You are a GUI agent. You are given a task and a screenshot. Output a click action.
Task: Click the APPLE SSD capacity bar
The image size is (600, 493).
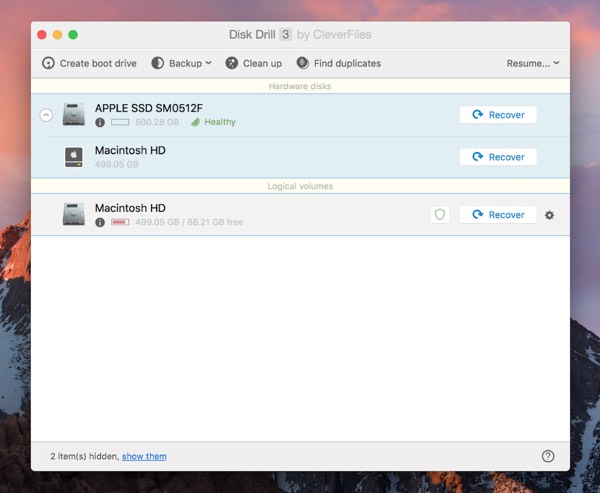coord(120,122)
